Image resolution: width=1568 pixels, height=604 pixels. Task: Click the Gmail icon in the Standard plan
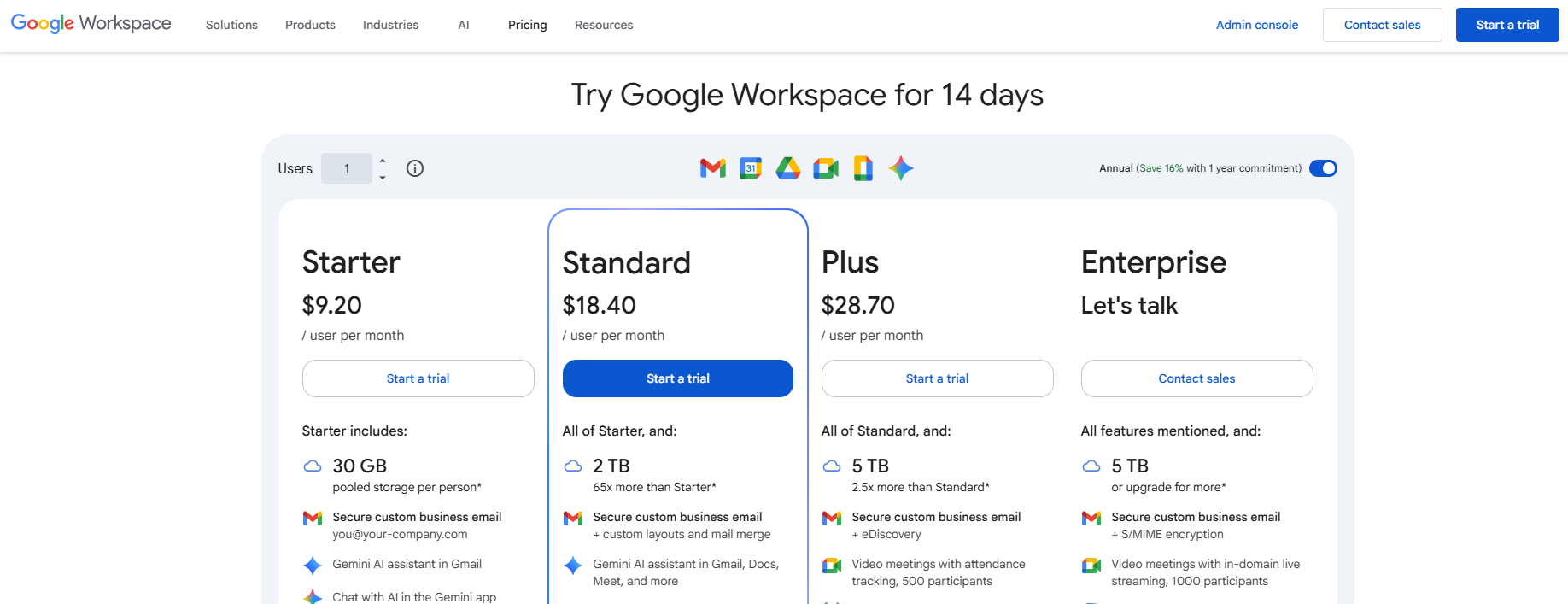click(573, 518)
